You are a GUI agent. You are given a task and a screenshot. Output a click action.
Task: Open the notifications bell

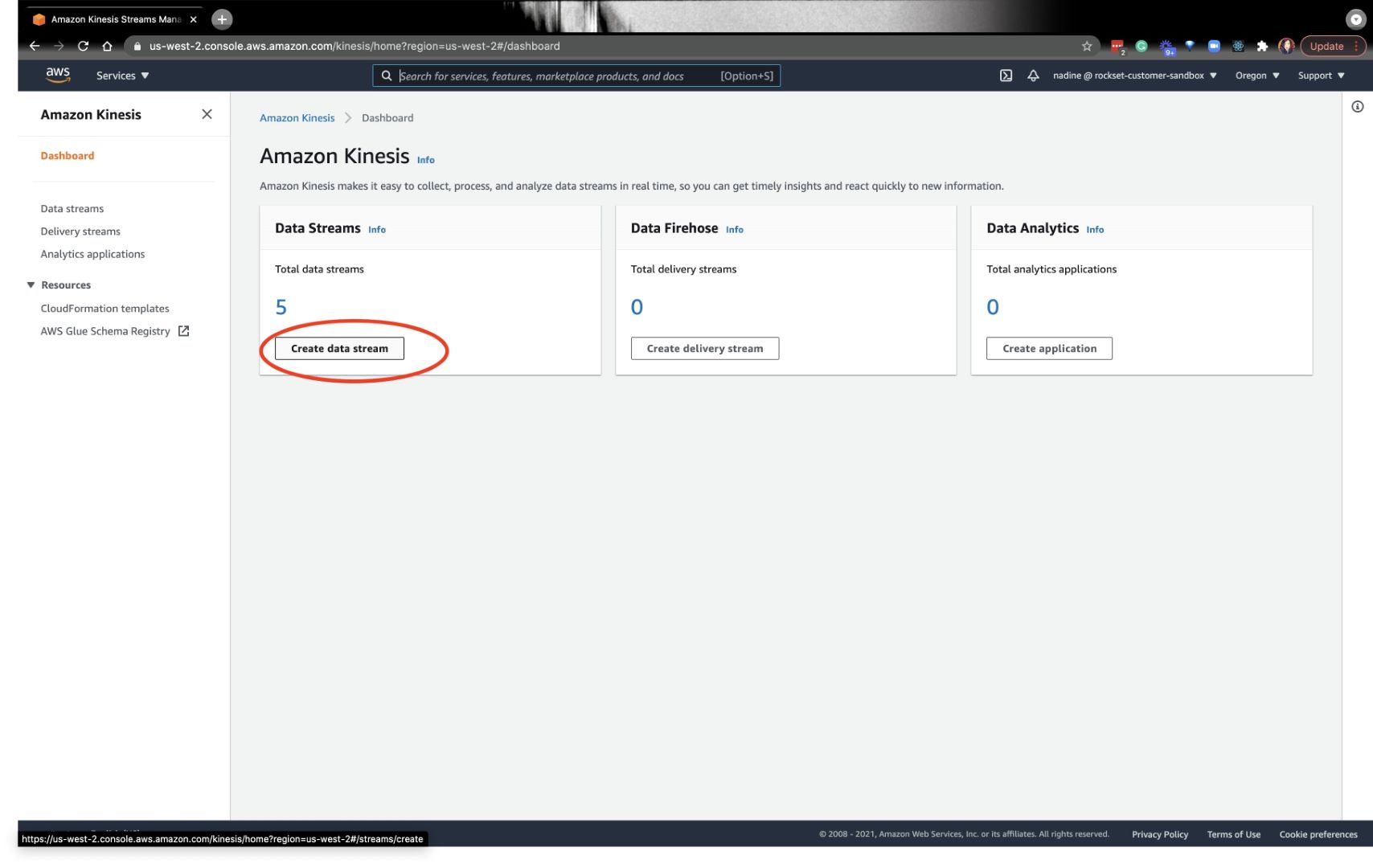coord(1033,76)
